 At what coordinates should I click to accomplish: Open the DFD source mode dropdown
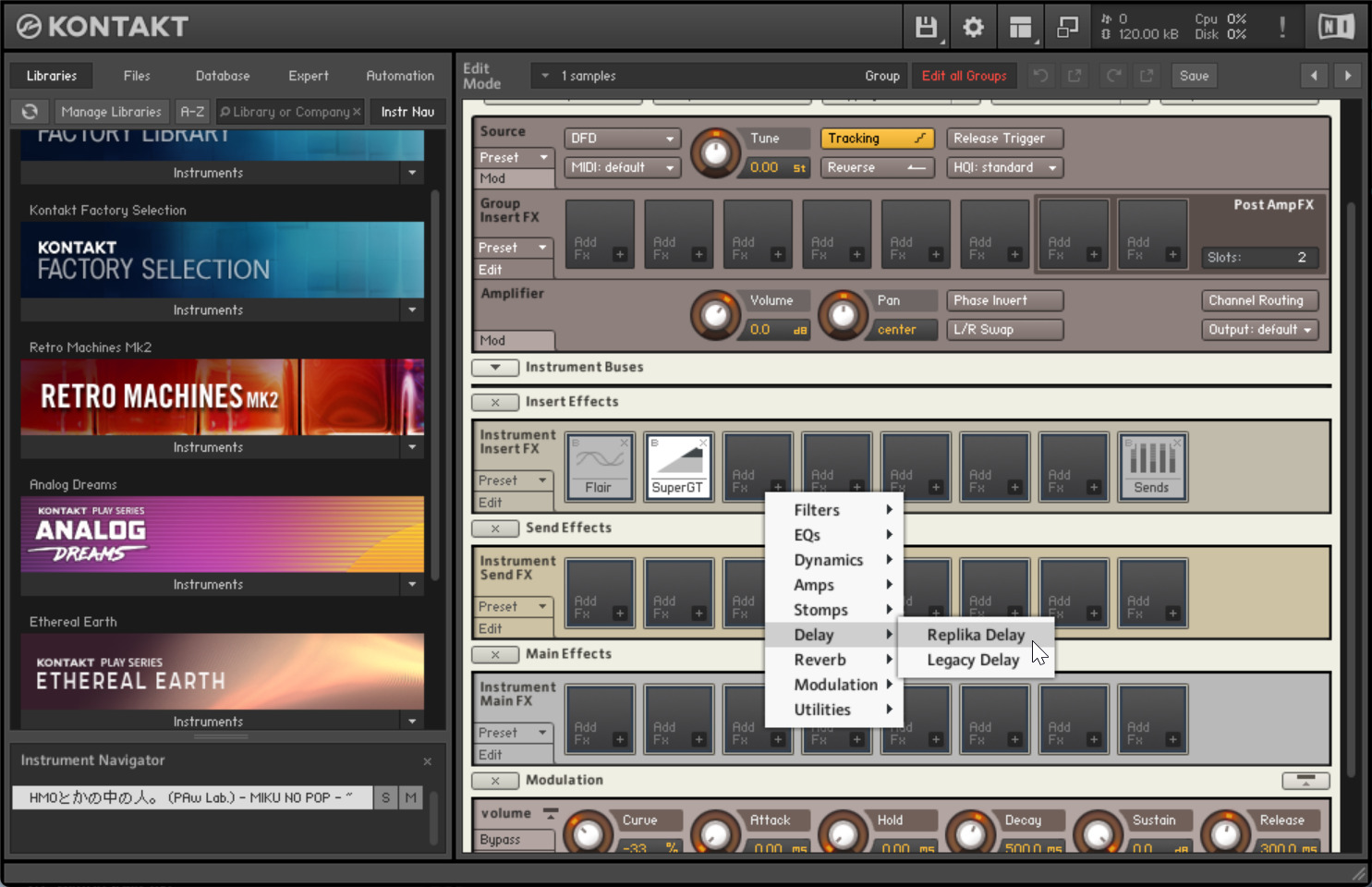coord(622,139)
